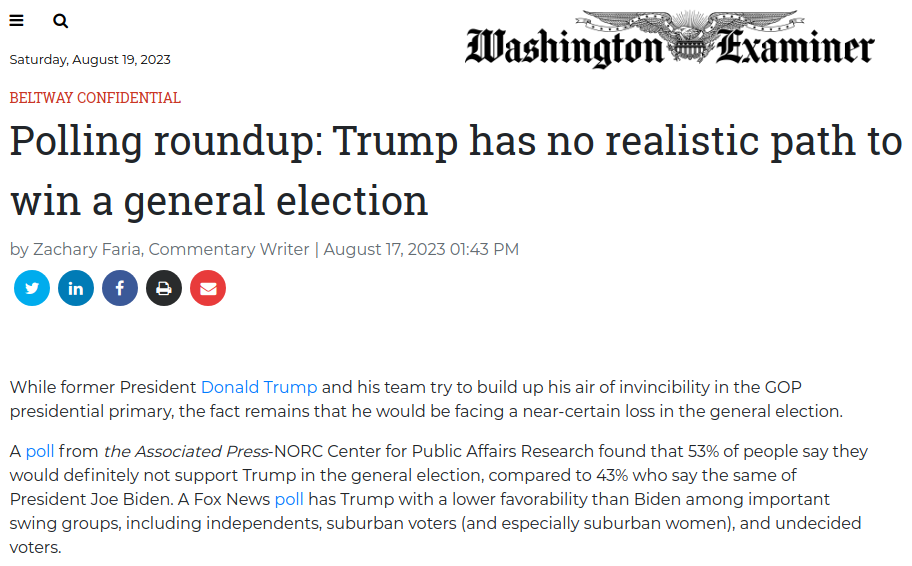
Task: Click the August 17, 2023 publish timestamp
Action: 421,250
